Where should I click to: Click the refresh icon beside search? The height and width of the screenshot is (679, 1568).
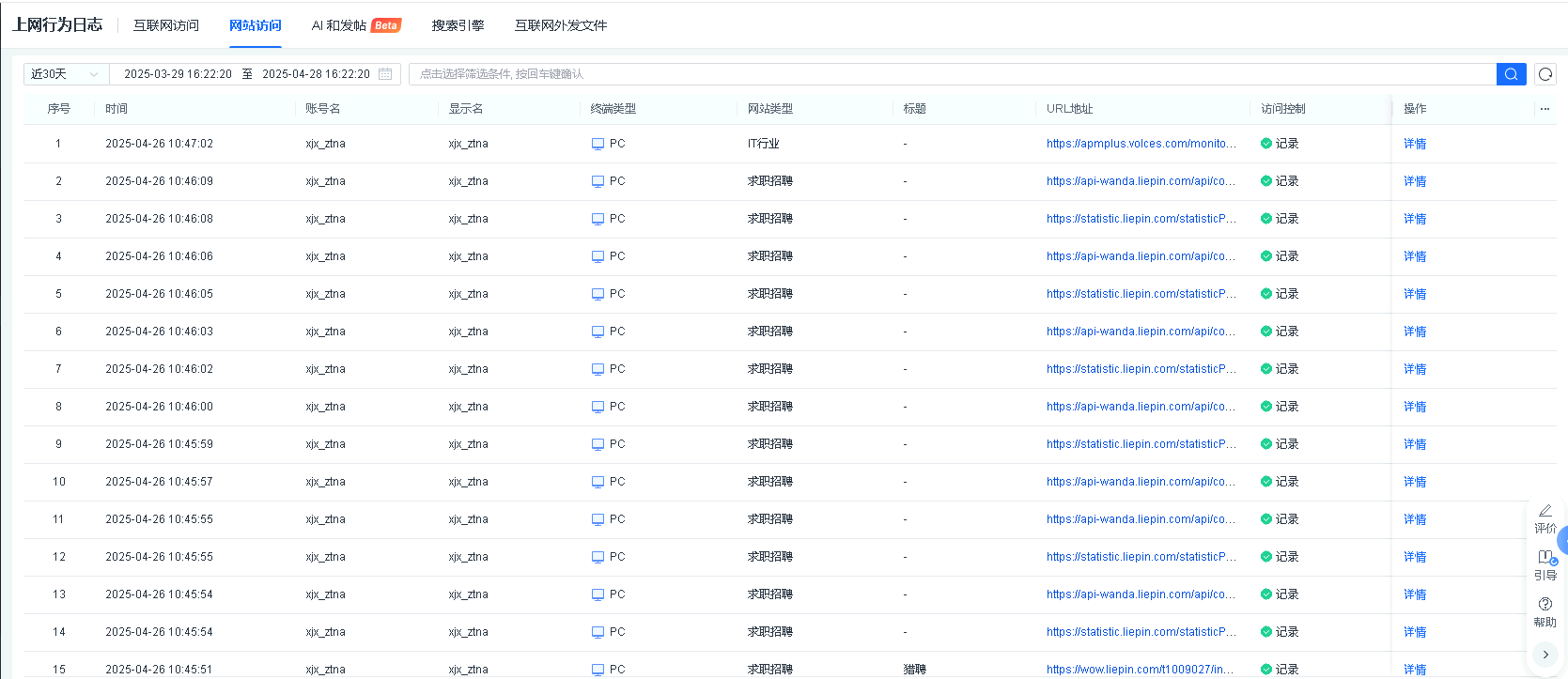1545,74
